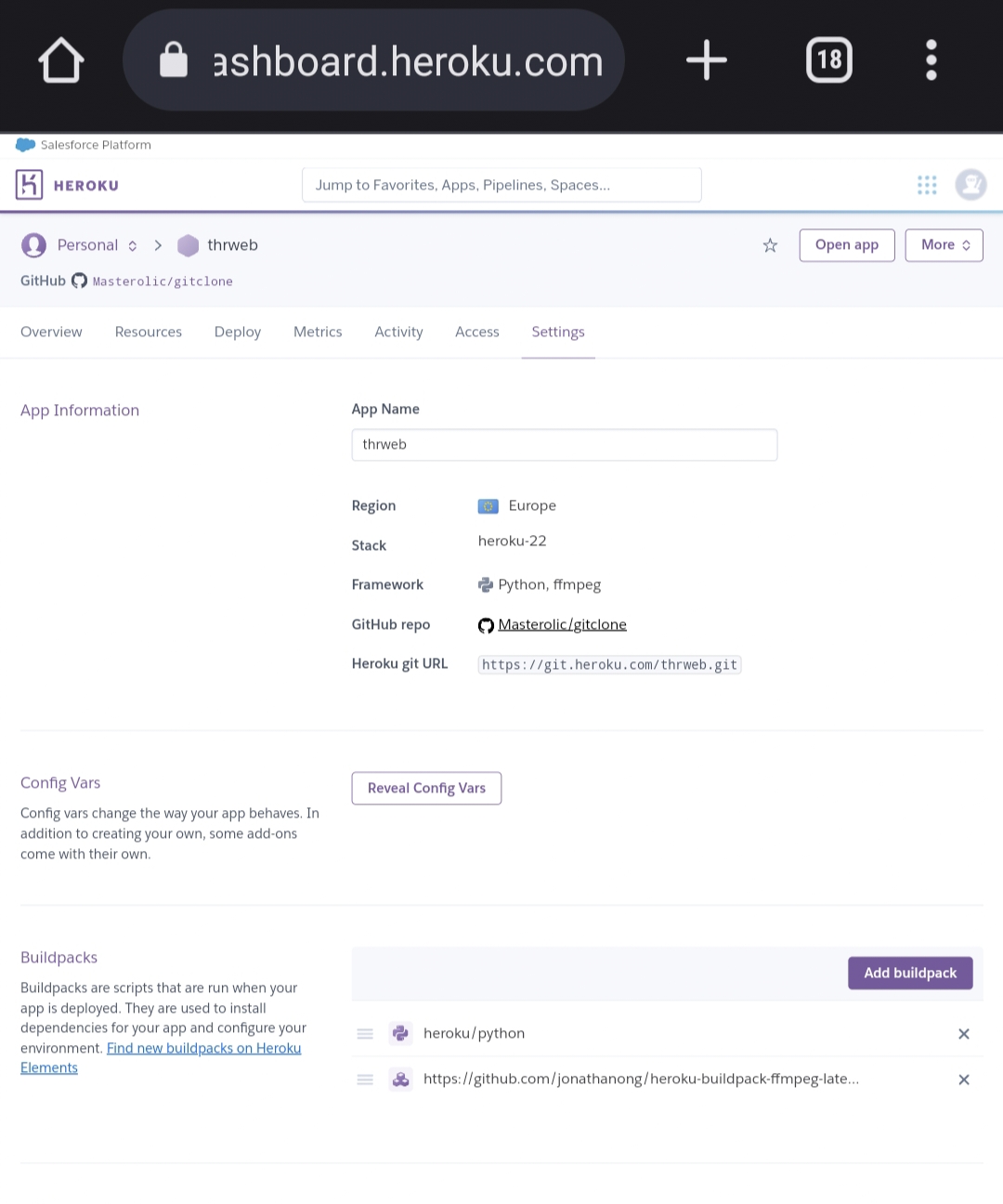The image size is (1003, 1204).
Task: Click the Open app button
Action: (x=846, y=244)
